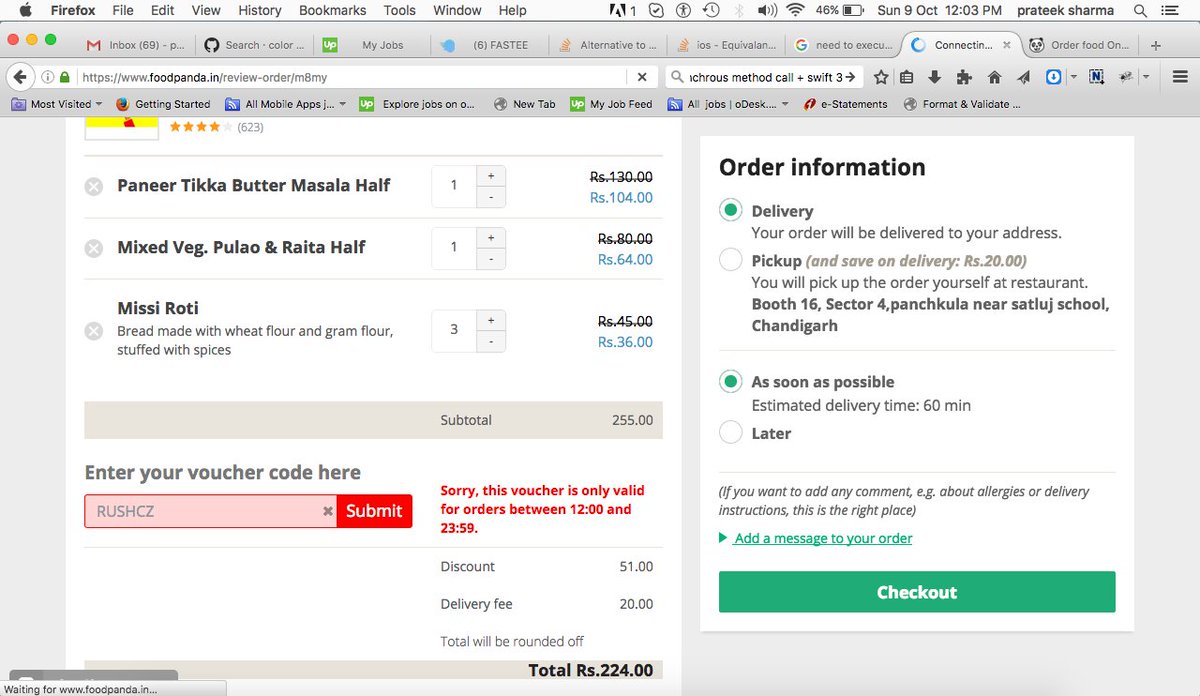
Task: Remove the Missi Roti item
Action: tap(93, 330)
